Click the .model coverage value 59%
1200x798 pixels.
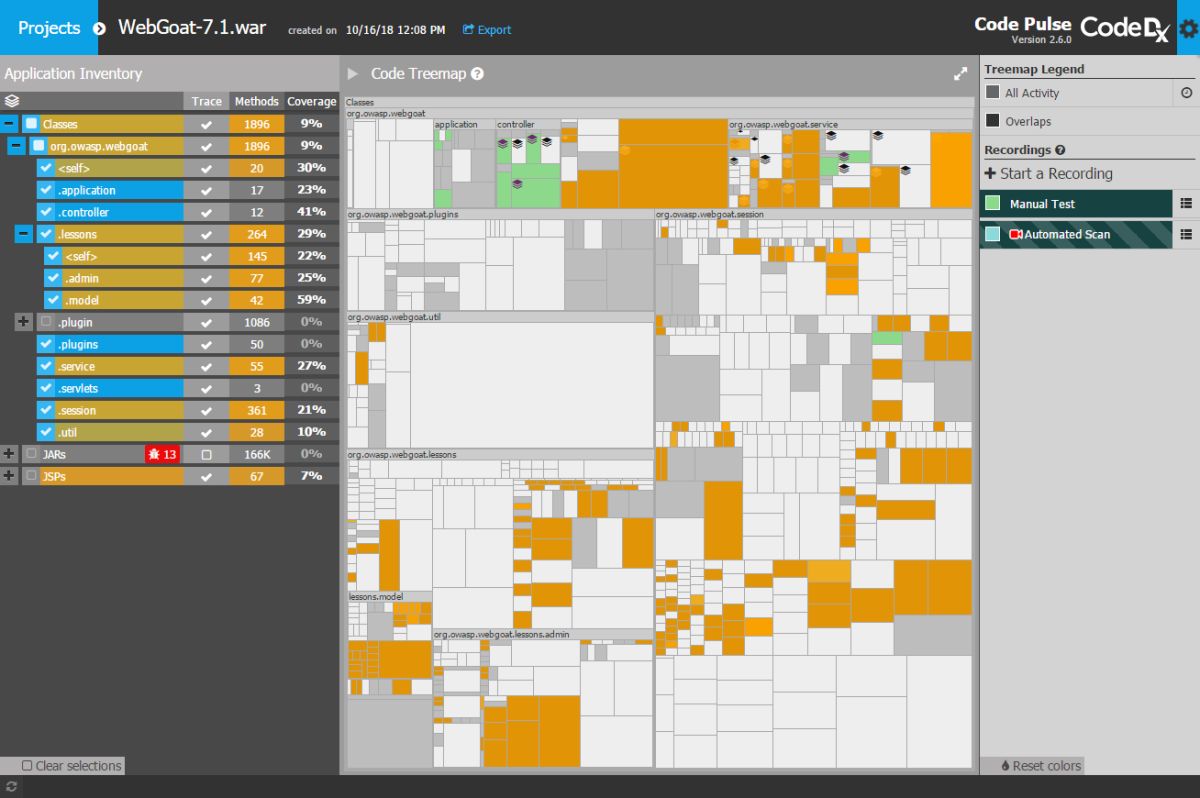[312, 300]
